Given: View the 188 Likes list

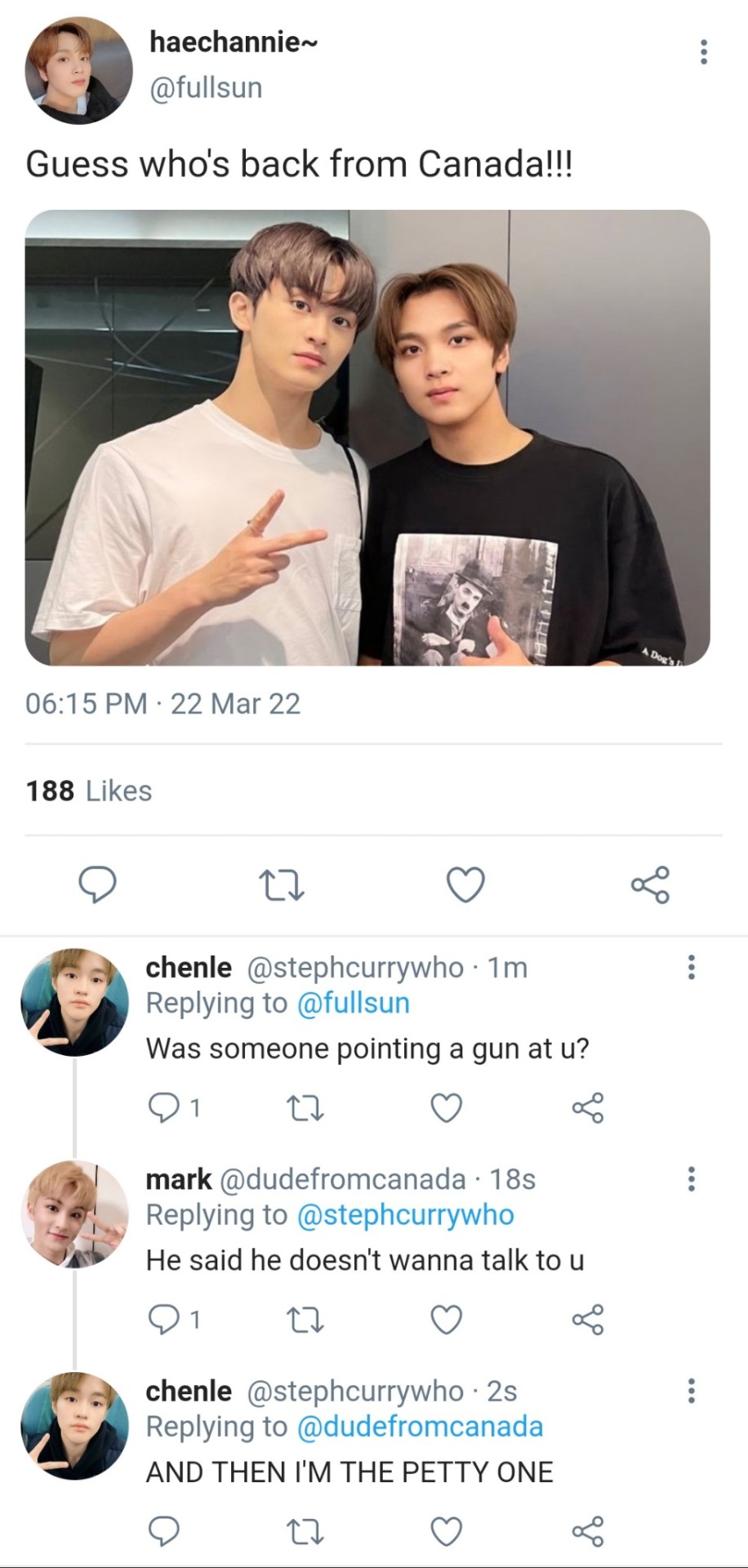Looking at the screenshot, I should tap(89, 791).
